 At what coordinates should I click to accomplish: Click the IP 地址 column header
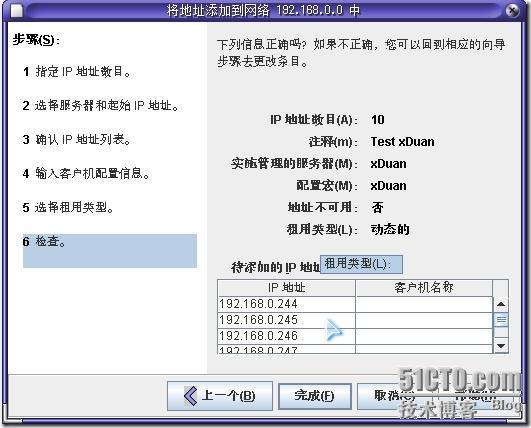286,288
